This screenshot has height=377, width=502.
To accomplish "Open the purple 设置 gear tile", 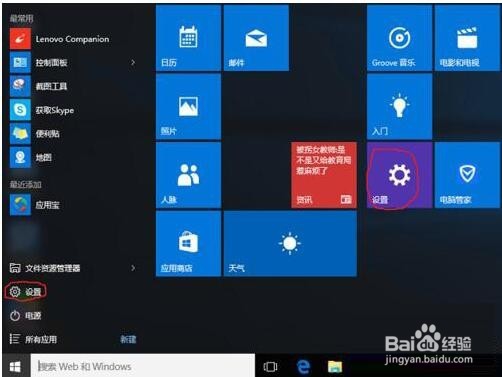I will pos(399,175).
